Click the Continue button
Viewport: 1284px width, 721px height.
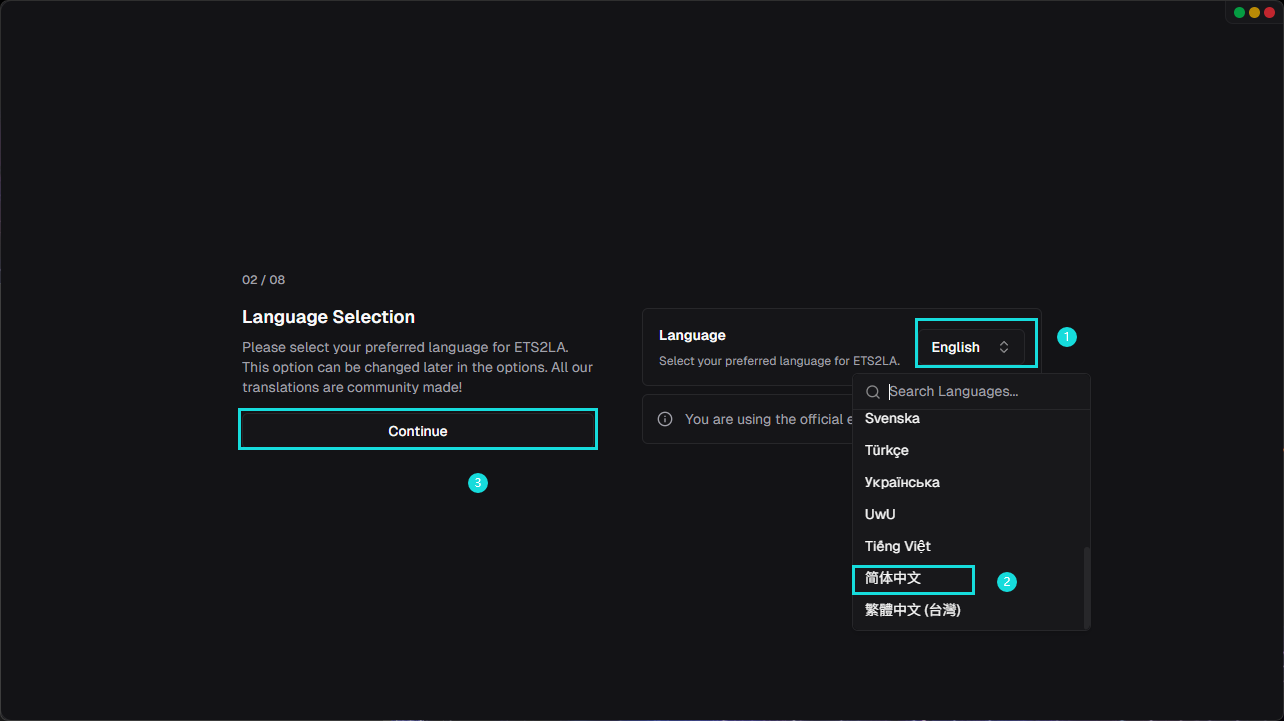pos(418,431)
